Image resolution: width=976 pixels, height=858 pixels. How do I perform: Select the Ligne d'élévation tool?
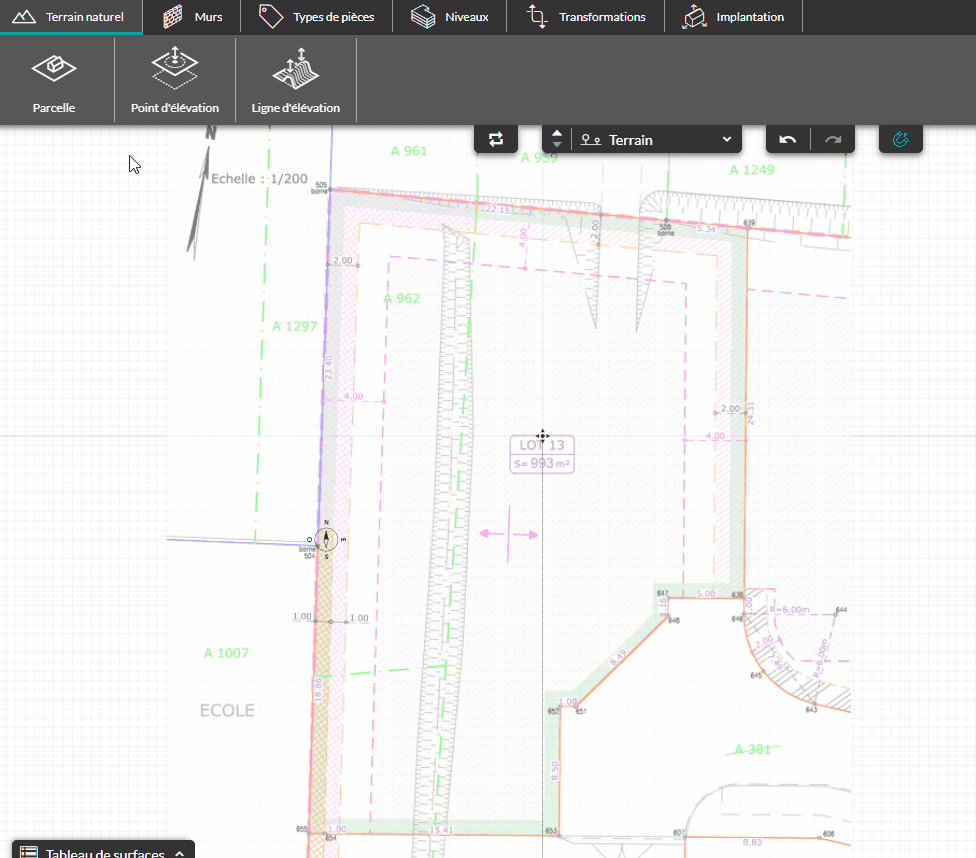(x=296, y=82)
